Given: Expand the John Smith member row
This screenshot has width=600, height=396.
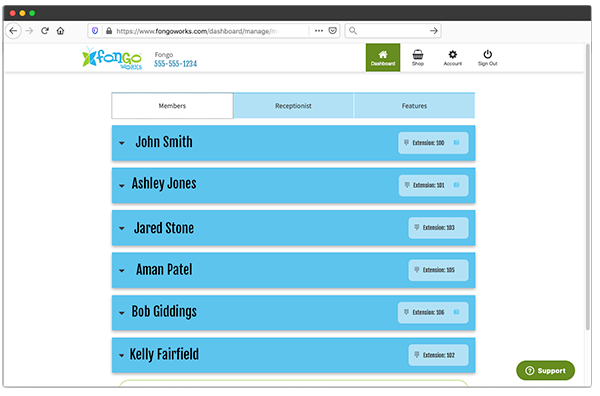Looking at the screenshot, I should [122, 143].
